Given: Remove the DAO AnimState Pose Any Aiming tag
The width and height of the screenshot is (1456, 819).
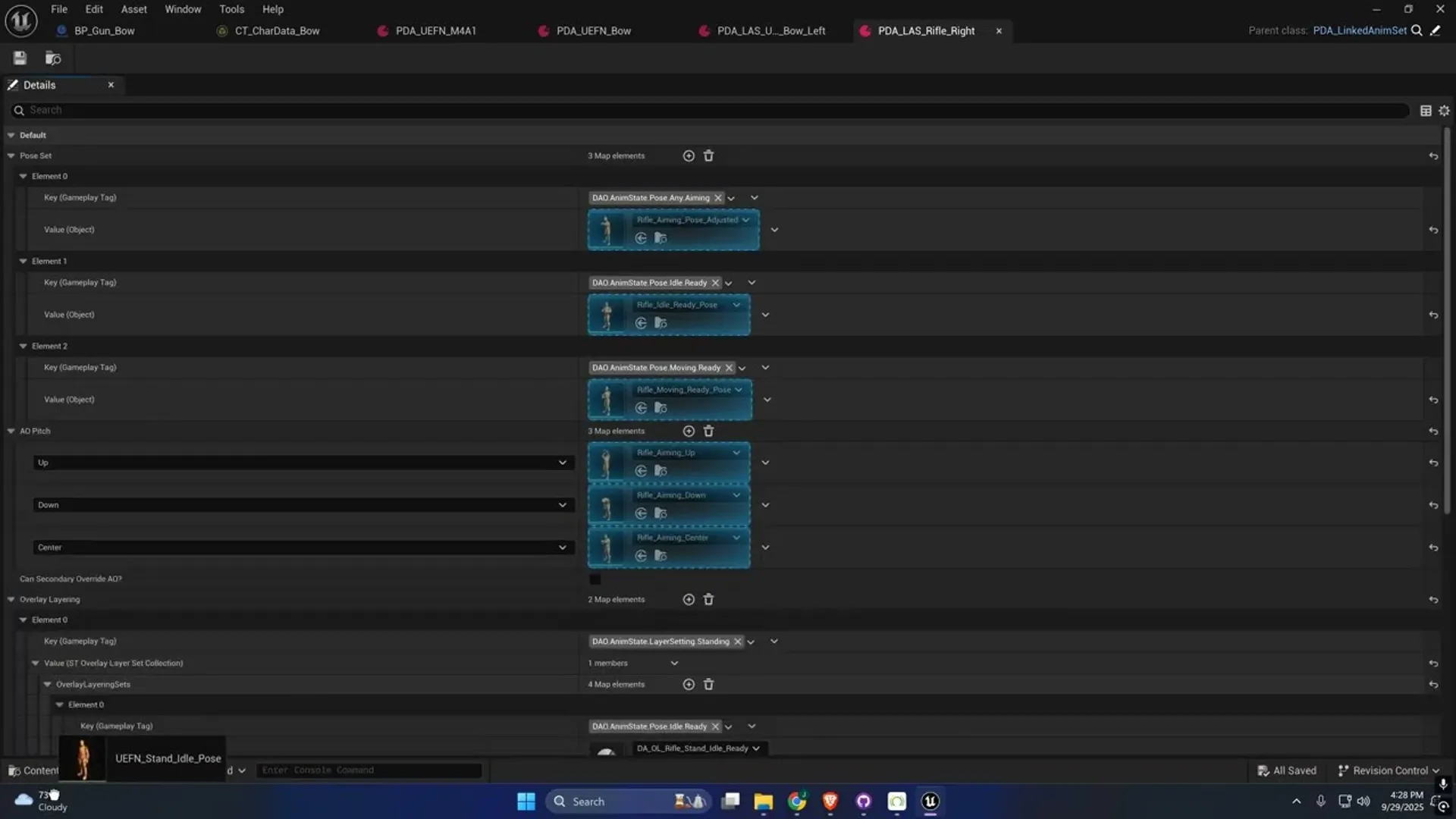Looking at the screenshot, I should click(x=718, y=198).
